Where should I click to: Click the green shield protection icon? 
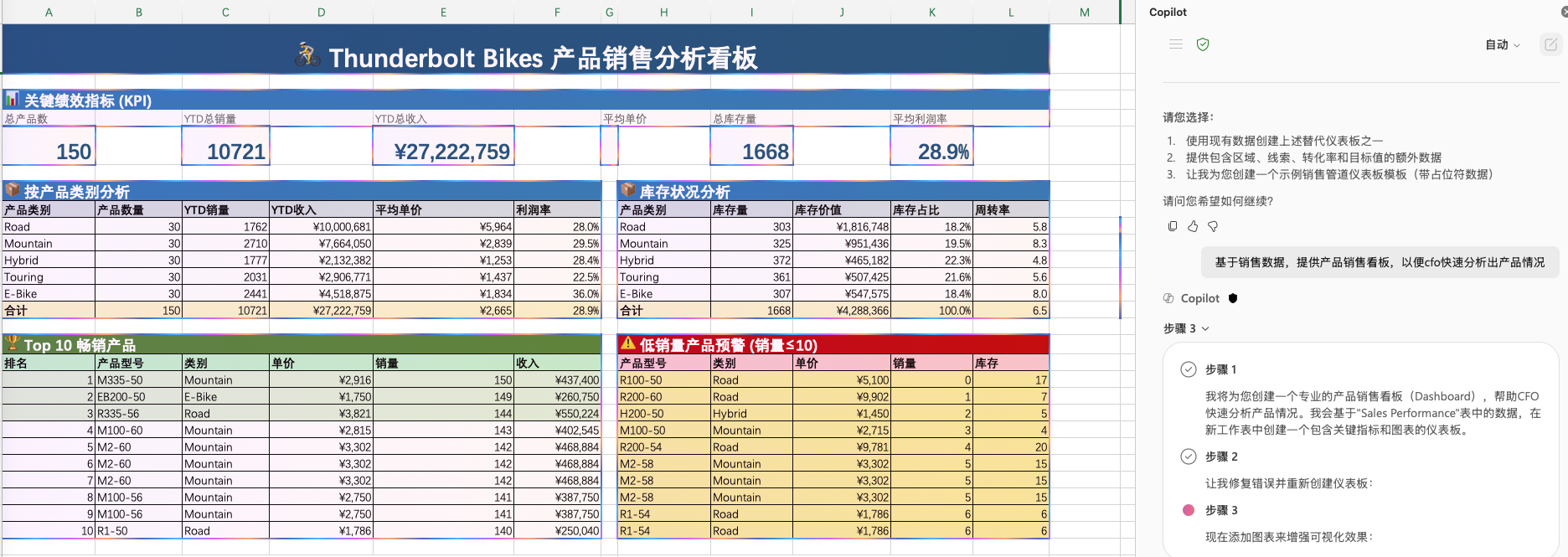pyautogui.click(x=1203, y=44)
